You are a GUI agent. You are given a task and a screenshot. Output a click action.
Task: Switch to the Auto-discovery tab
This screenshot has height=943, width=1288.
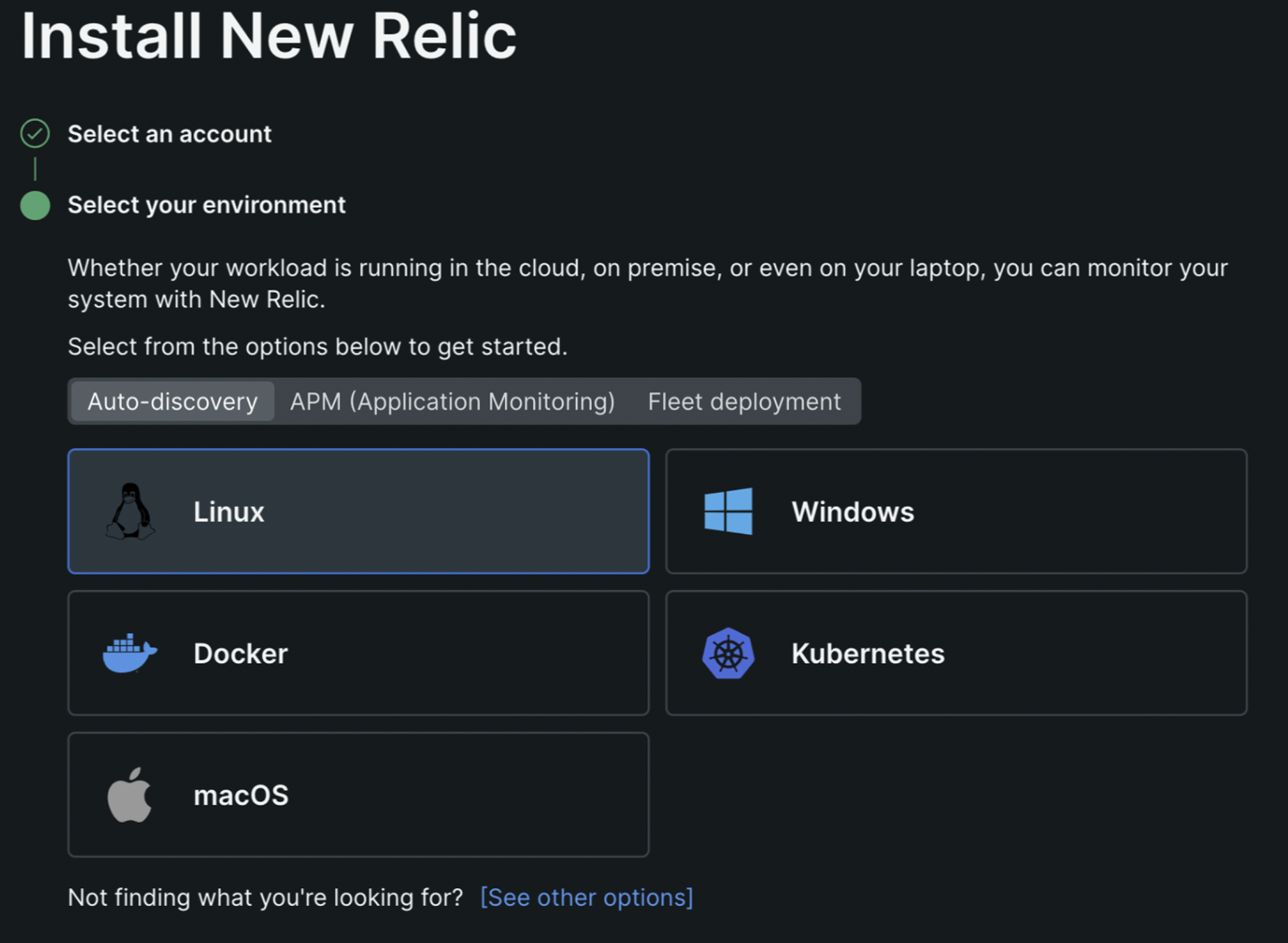[173, 402]
